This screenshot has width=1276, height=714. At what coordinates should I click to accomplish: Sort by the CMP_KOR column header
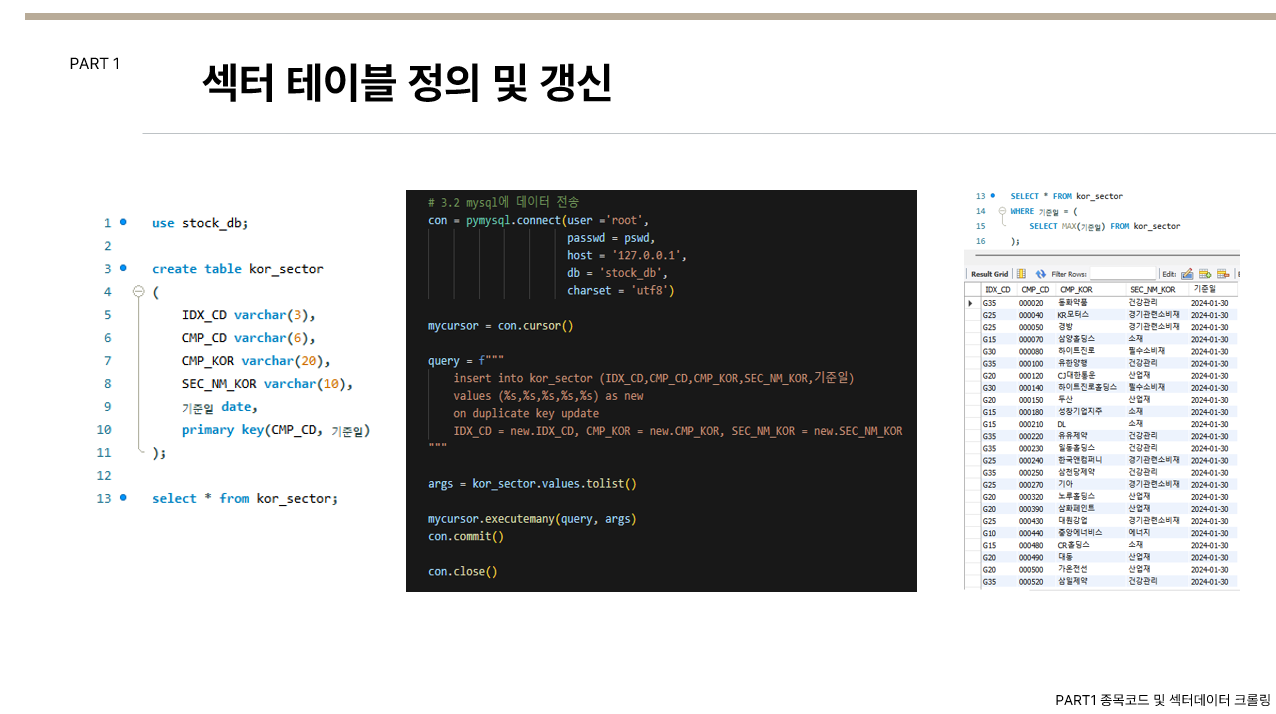[x=1090, y=289]
